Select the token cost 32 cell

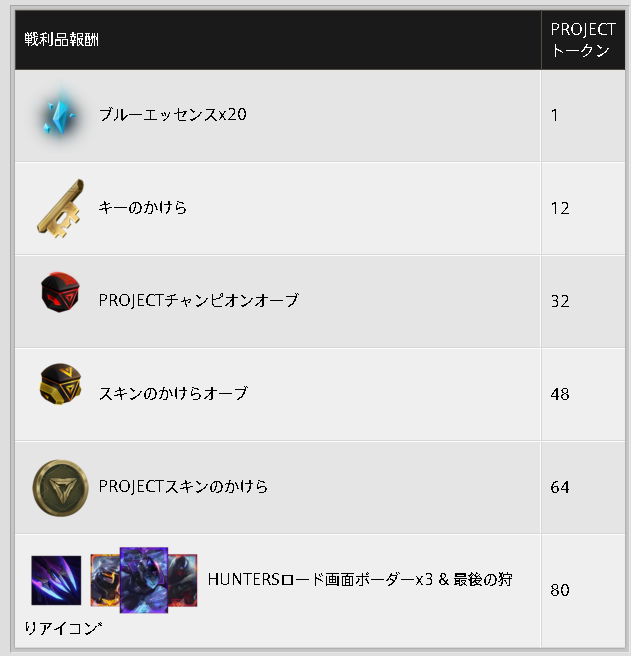click(x=583, y=301)
